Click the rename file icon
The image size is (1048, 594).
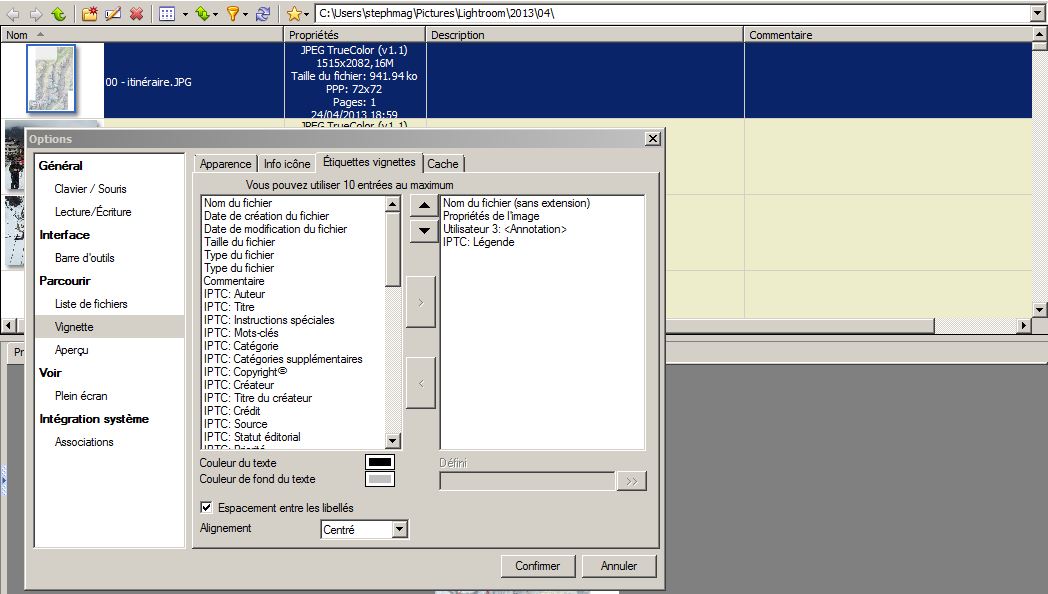(x=113, y=14)
